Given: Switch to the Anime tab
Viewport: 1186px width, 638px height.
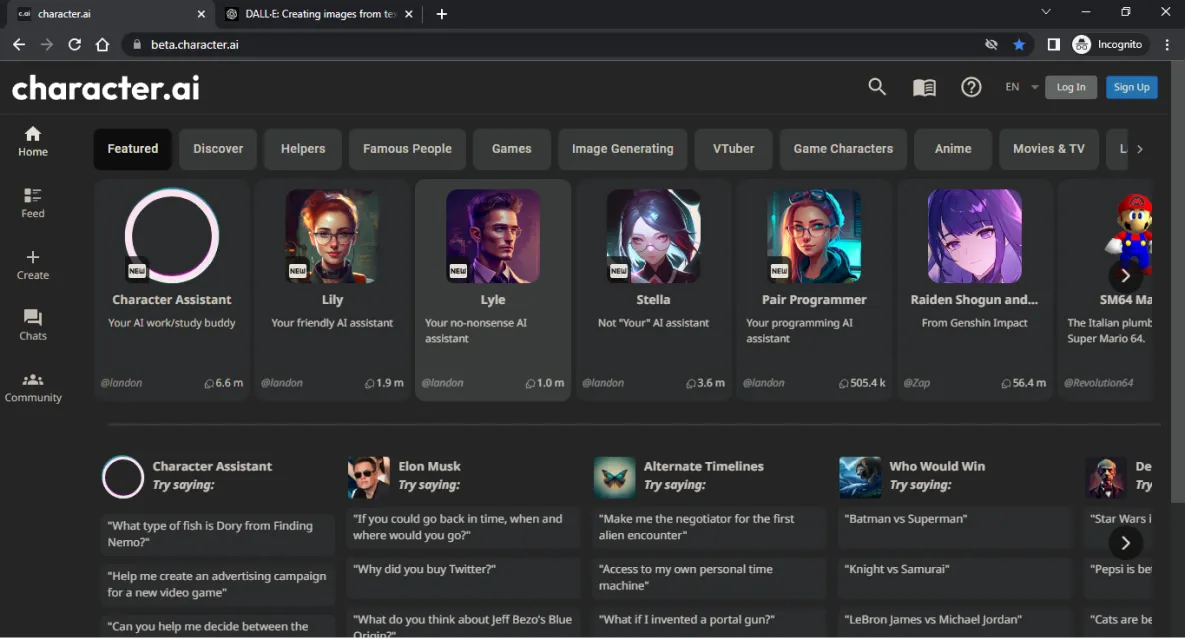Looking at the screenshot, I should tap(952, 149).
